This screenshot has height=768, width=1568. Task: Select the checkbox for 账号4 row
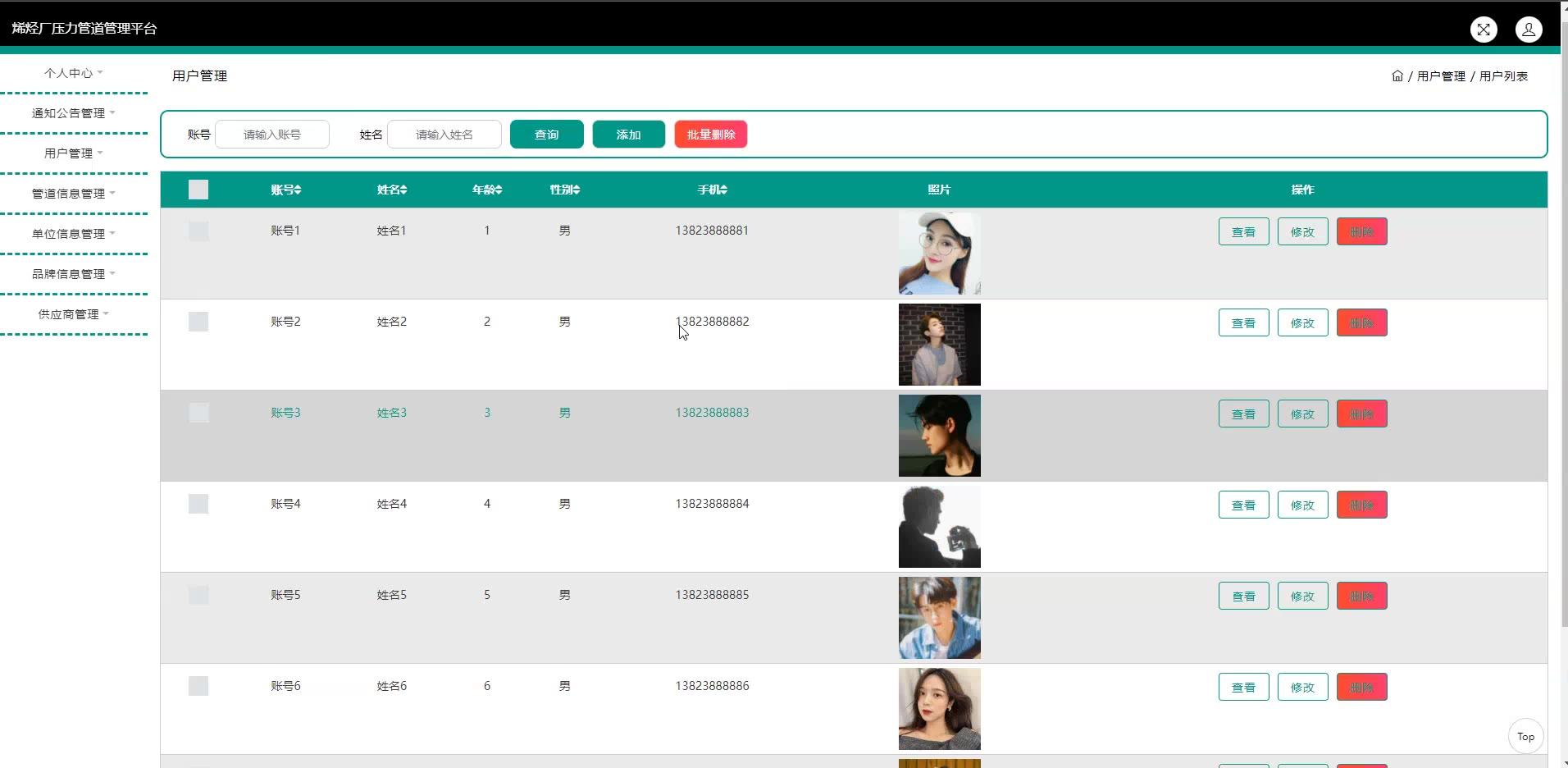point(198,504)
